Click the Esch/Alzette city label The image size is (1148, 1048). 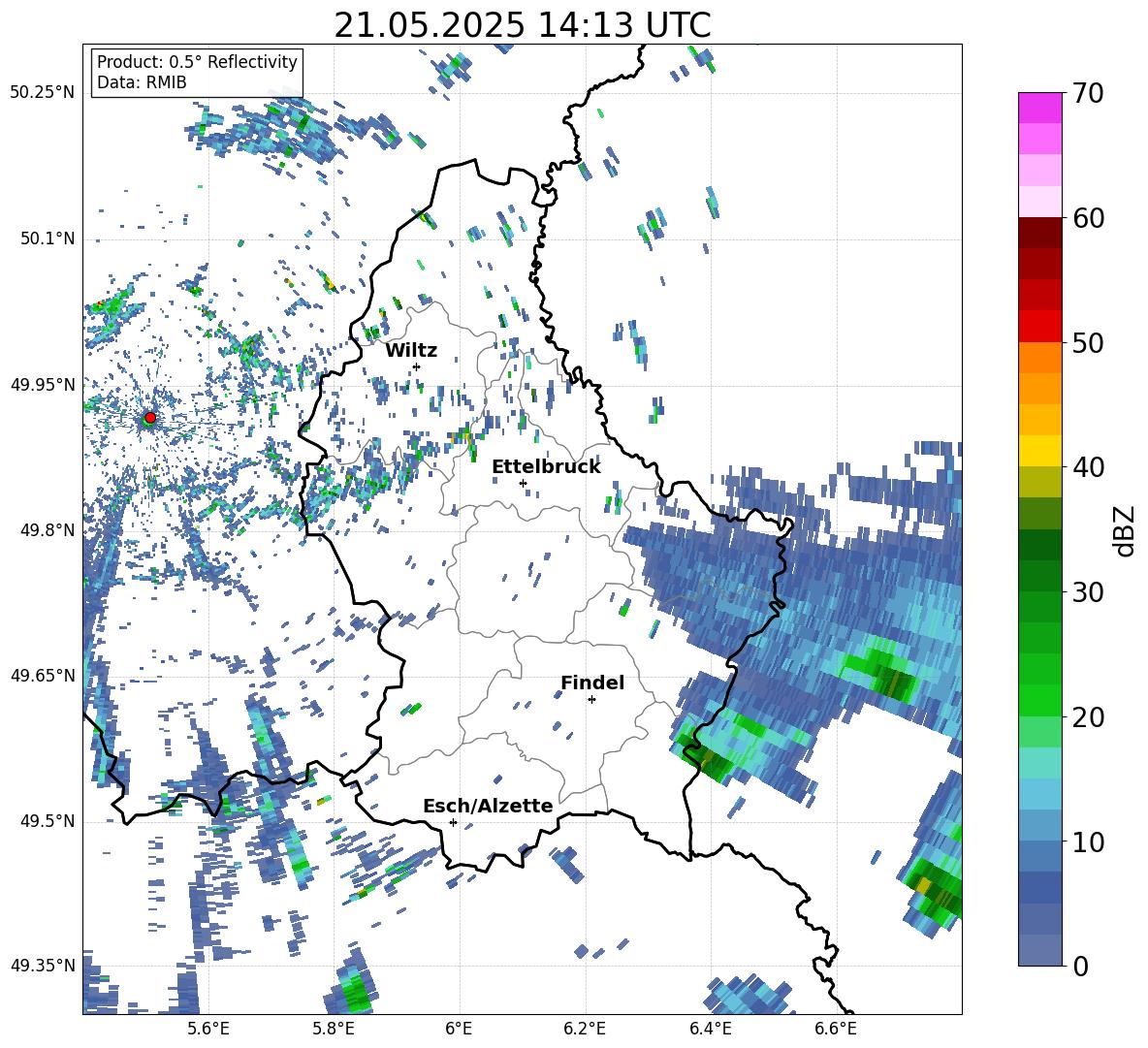(x=489, y=806)
